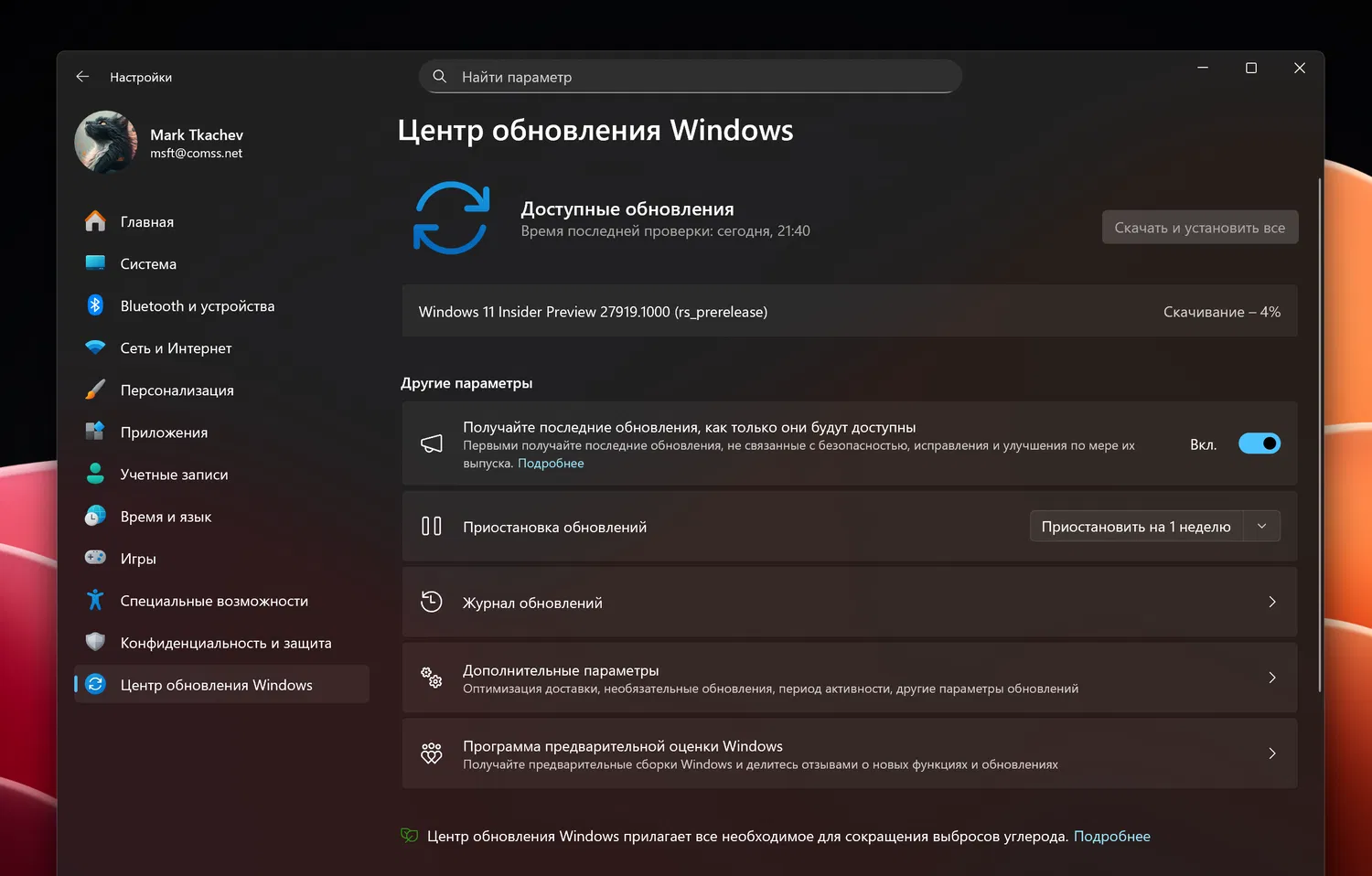Expand Дополнительные параметры via its chevron
This screenshot has width=1372, height=876.
[1271, 678]
